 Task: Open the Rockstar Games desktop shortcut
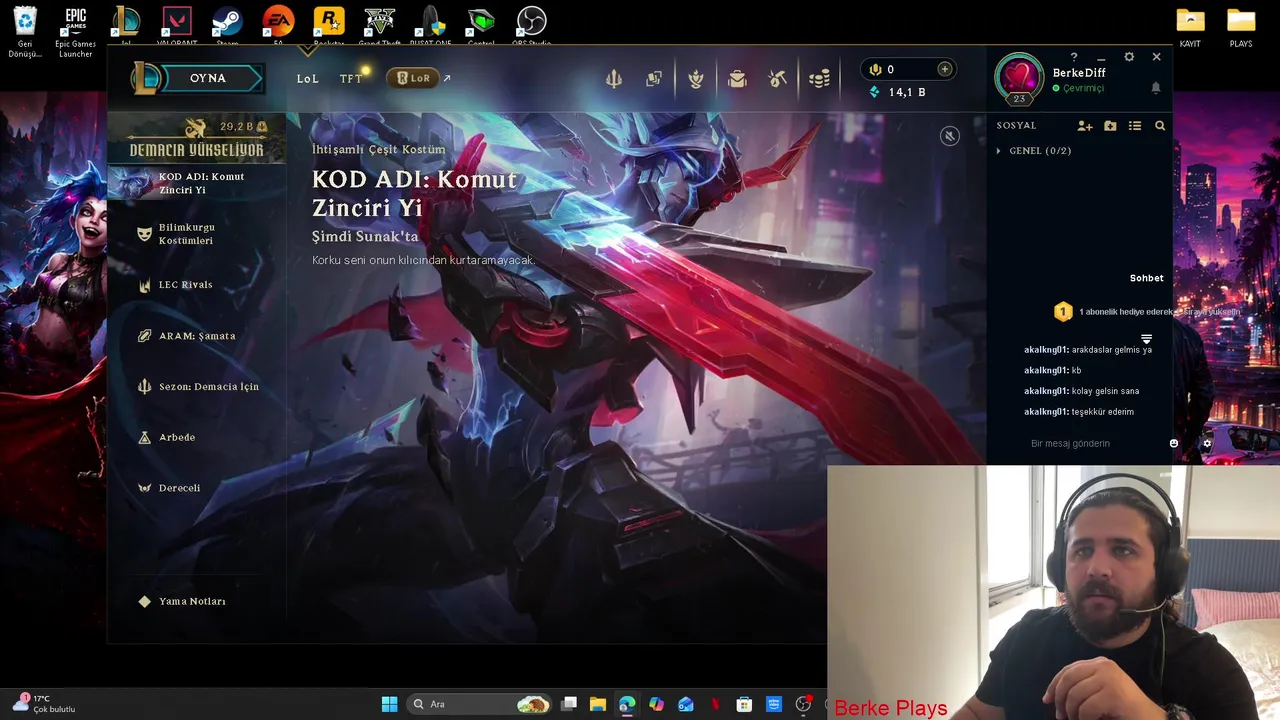329,25
